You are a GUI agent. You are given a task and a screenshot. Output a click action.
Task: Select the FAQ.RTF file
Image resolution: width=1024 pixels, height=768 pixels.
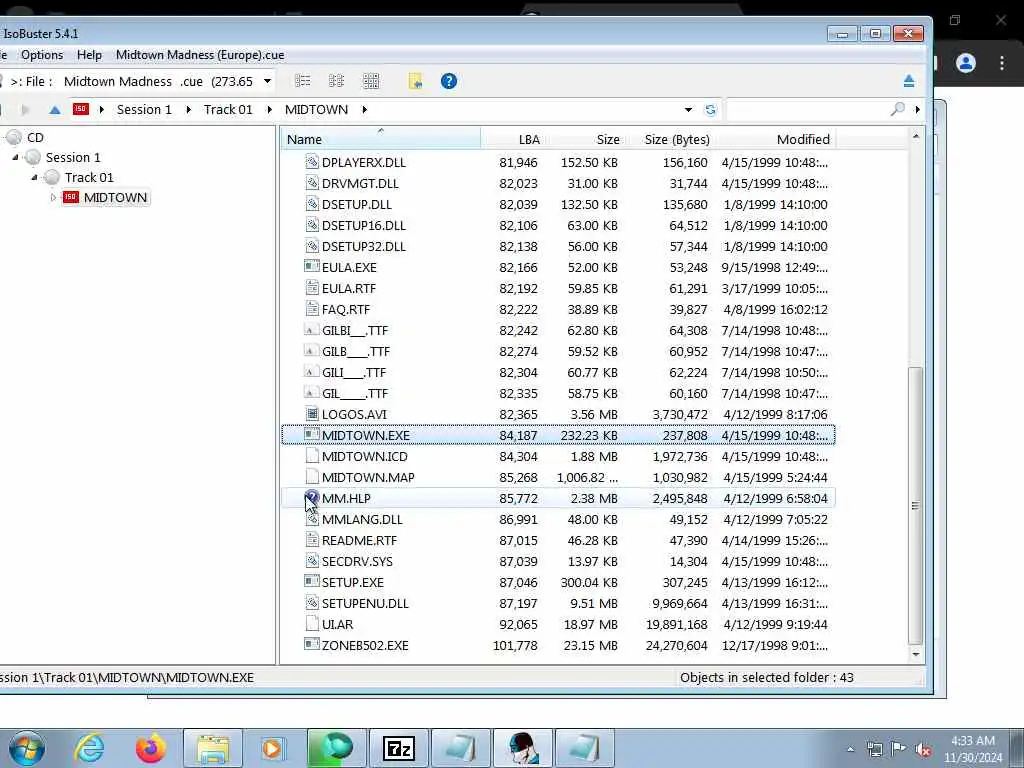click(346, 310)
